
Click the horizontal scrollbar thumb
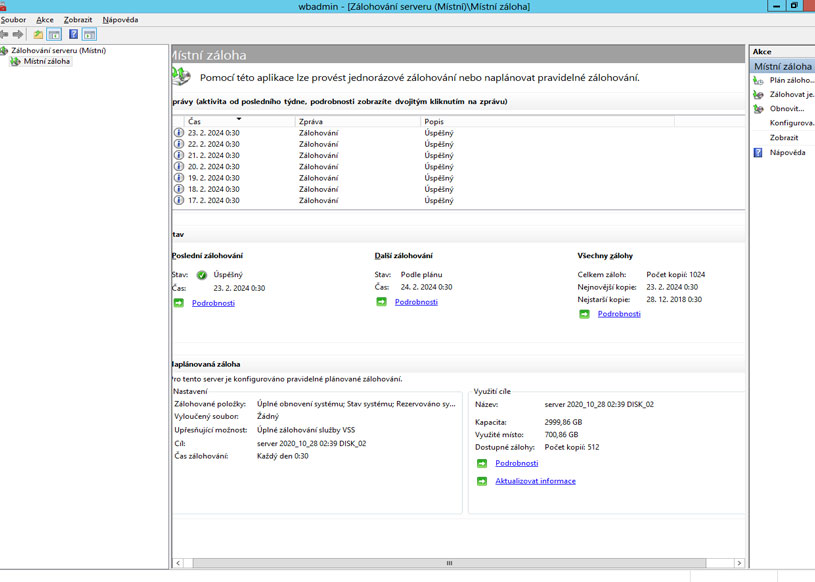click(x=449, y=563)
